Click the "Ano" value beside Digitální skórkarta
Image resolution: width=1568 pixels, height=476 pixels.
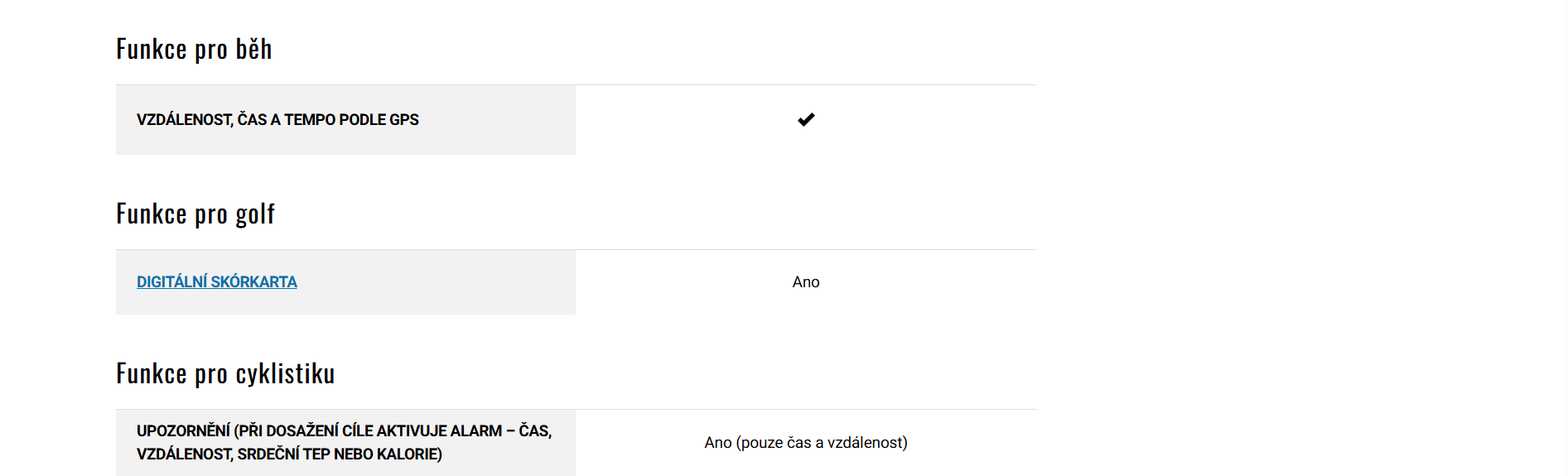[806, 282]
